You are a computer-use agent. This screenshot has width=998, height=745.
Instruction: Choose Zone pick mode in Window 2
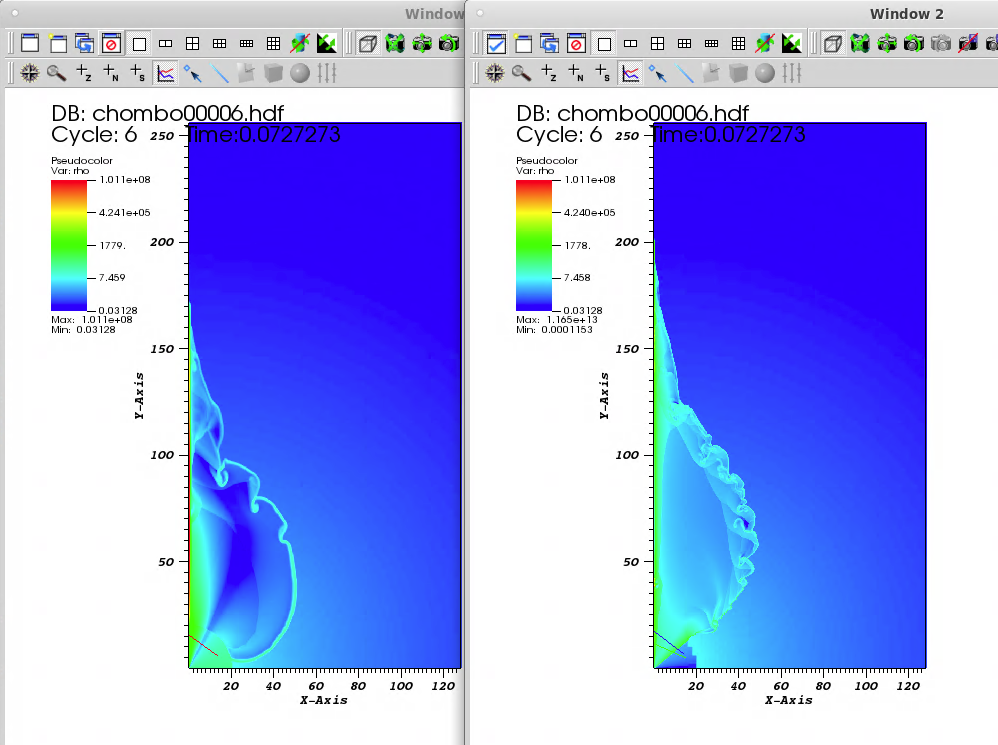point(549,73)
